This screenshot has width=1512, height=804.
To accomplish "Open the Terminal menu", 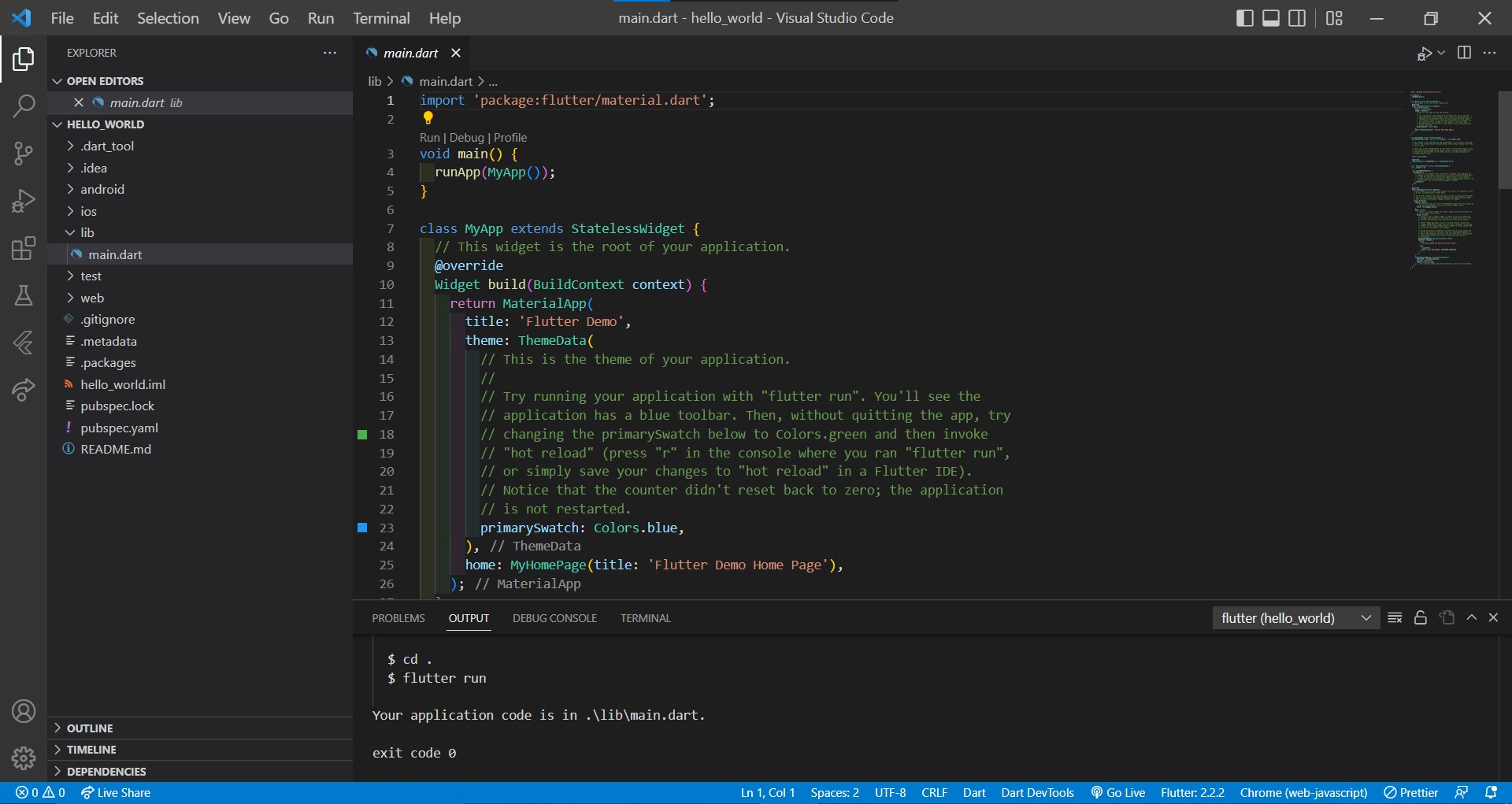I will 381,18.
